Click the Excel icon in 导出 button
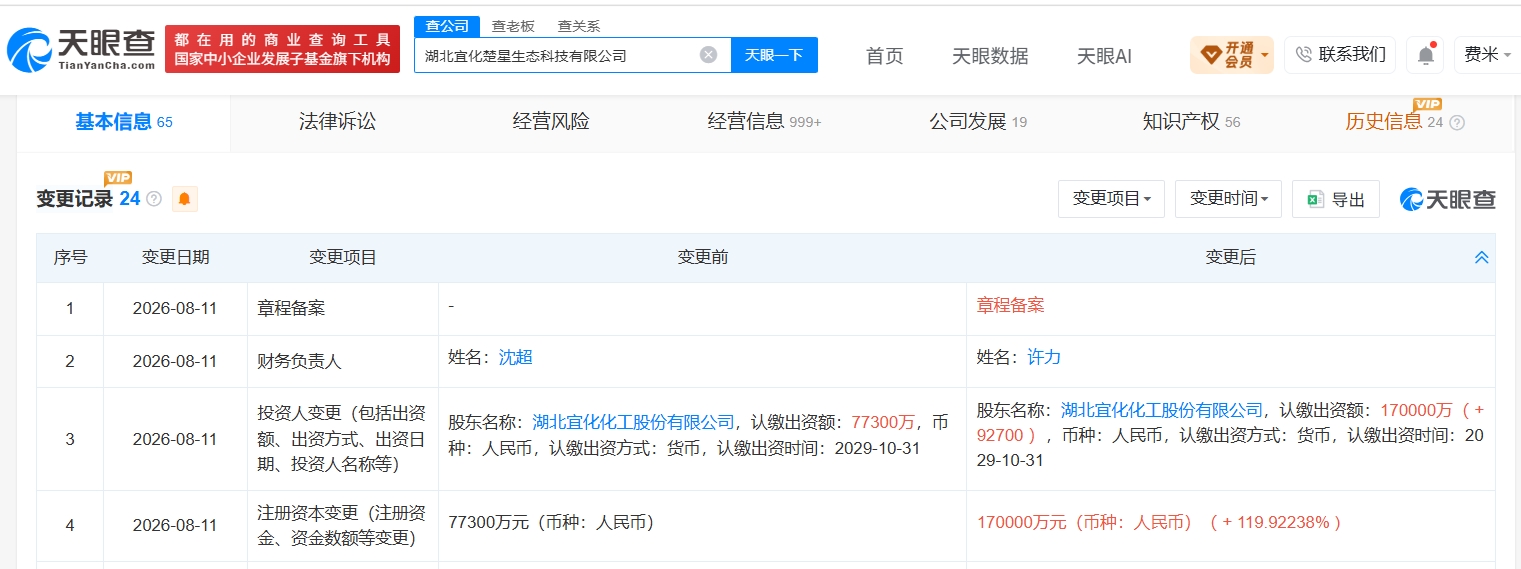The image size is (1521, 569). tap(1315, 199)
